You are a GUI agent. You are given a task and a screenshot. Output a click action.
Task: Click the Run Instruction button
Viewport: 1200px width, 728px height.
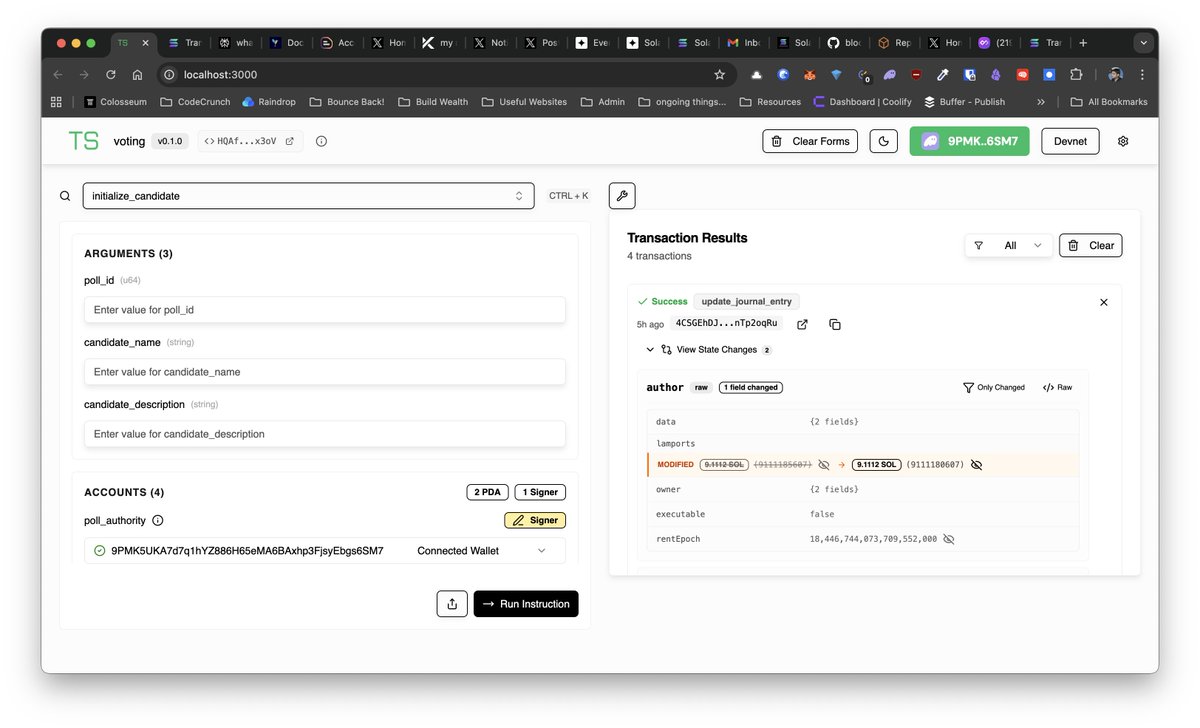(x=526, y=604)
